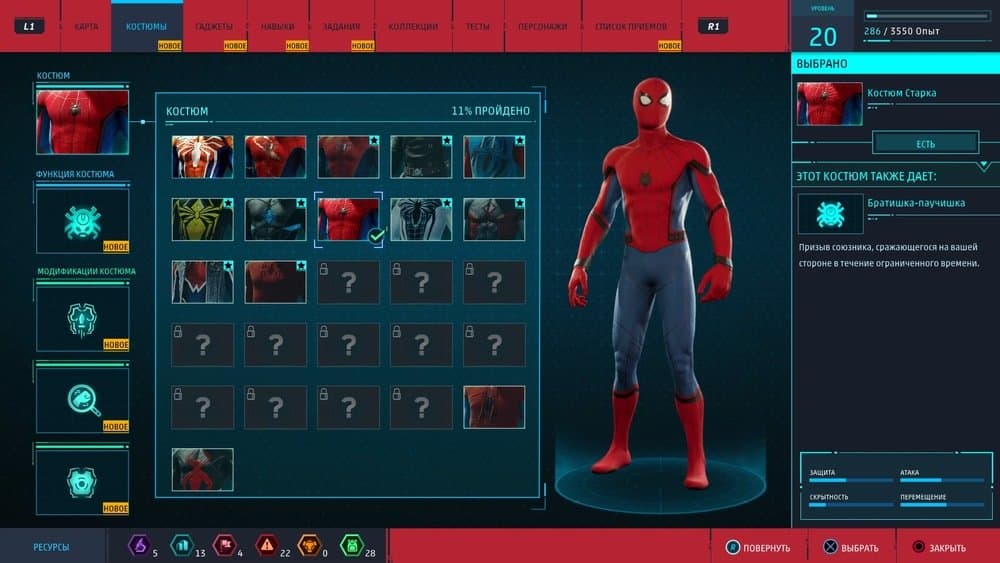1000x563 pixels.
Task: Open the Карта tab
Action: click(86, 26)
